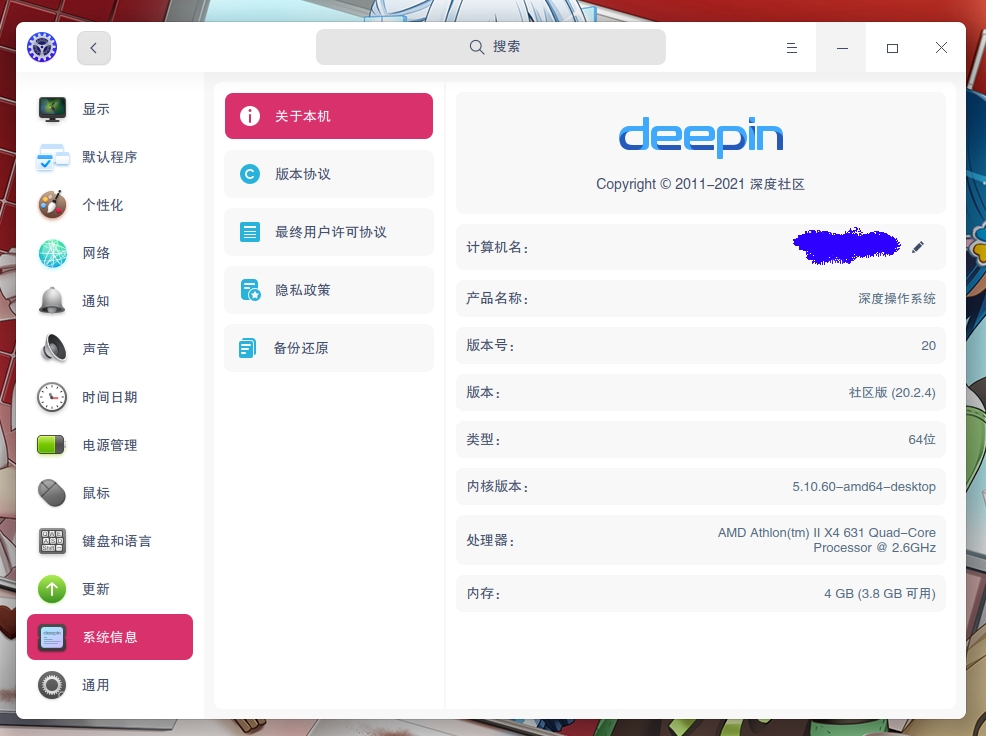The width and height of the screenshot is (986, 736).
Task: Click the 鼠标 sidebar label
Action: [96, 493]
